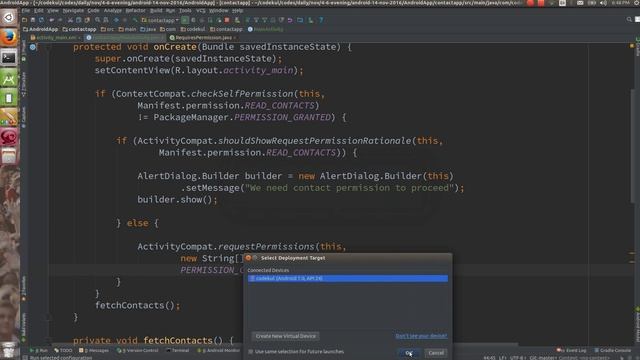640x360 pixels.
Task: Open Terminal from the Ubuntu launcher
Action: (9, 58)
